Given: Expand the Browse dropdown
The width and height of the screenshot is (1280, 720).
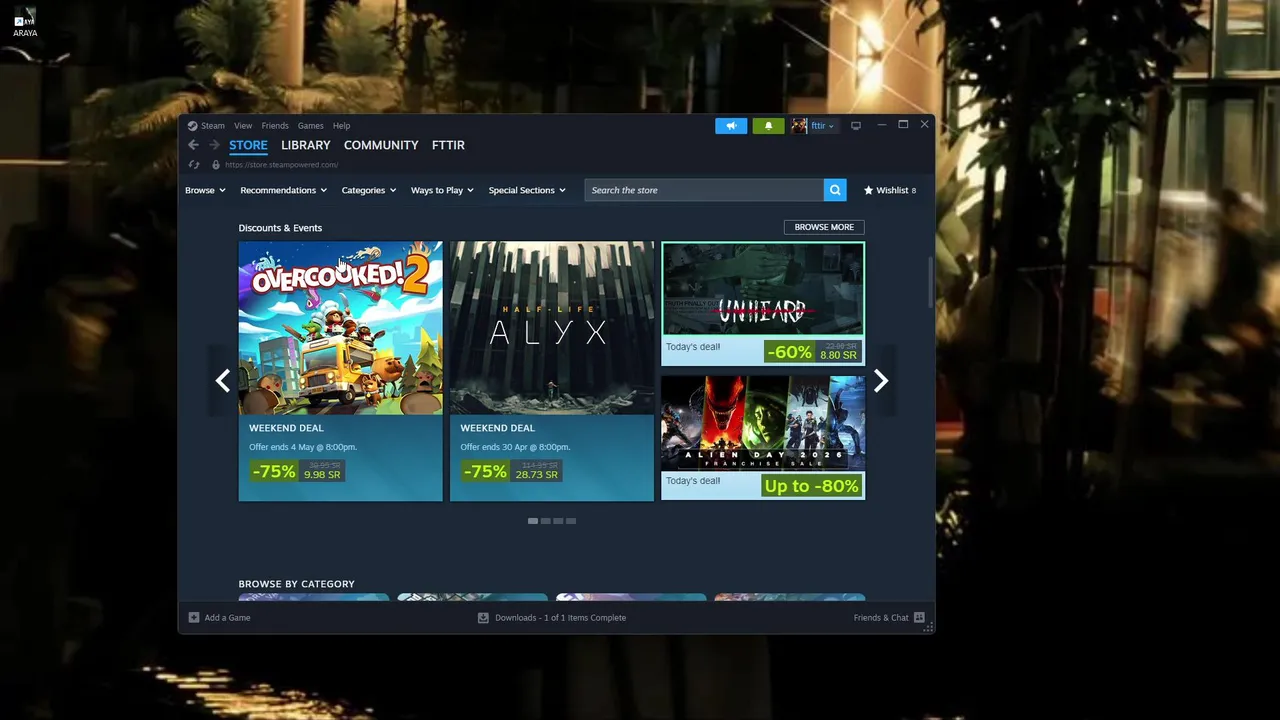Looking at the screenshot, I should 205,190.
